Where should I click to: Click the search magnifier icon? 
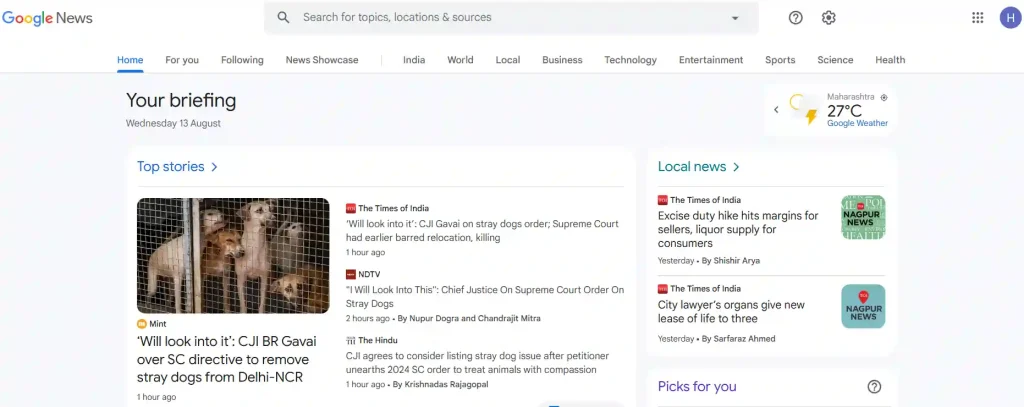(x=283, y=18)
